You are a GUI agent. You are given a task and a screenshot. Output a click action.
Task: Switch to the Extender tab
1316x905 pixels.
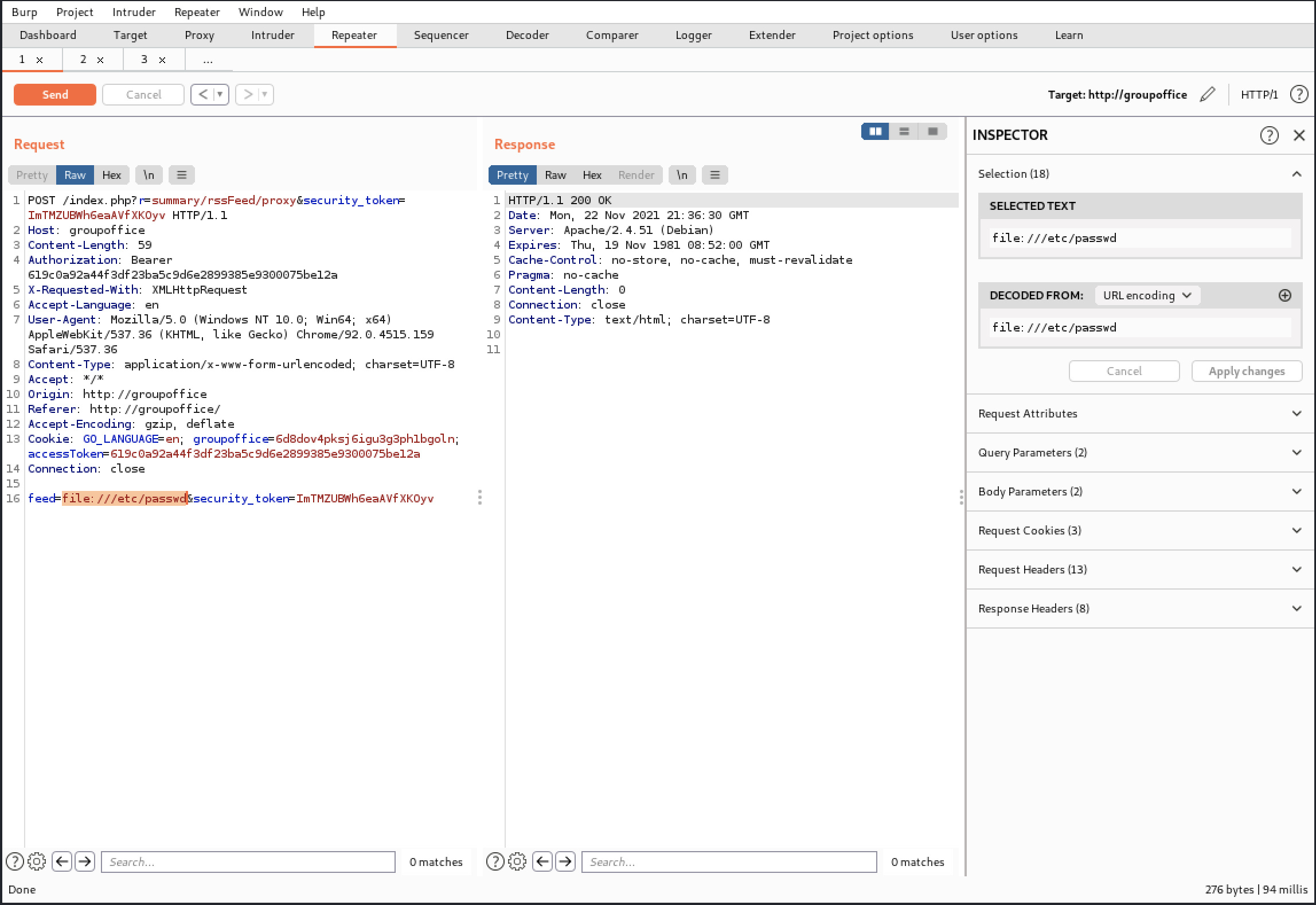pos(772,35)
